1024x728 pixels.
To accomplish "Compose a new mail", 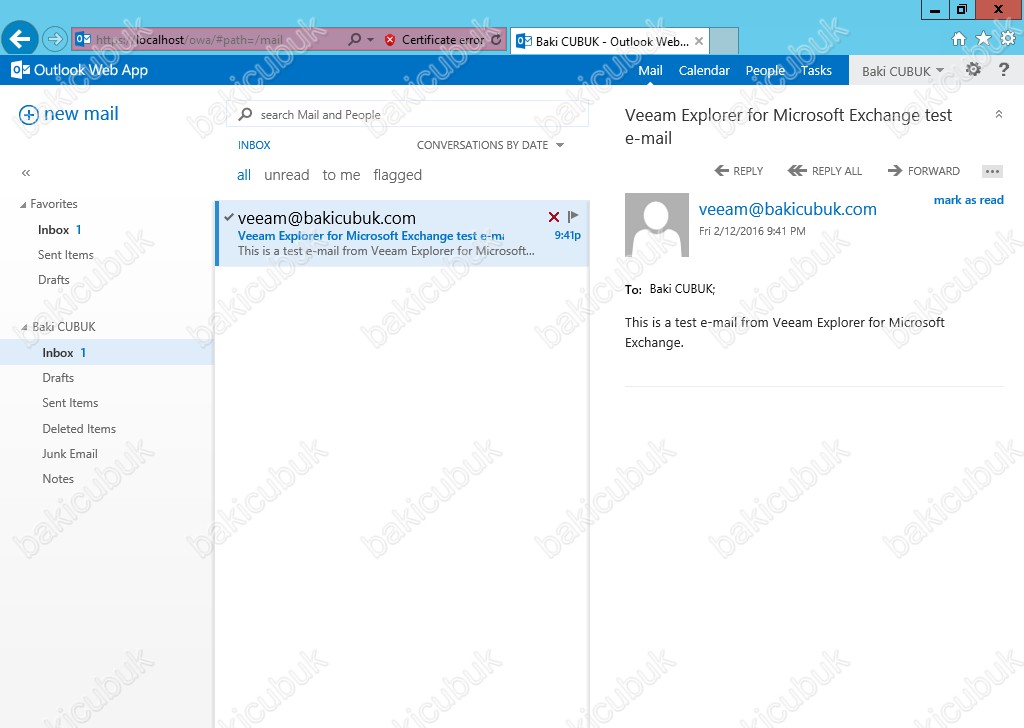I will pos(69,114).
